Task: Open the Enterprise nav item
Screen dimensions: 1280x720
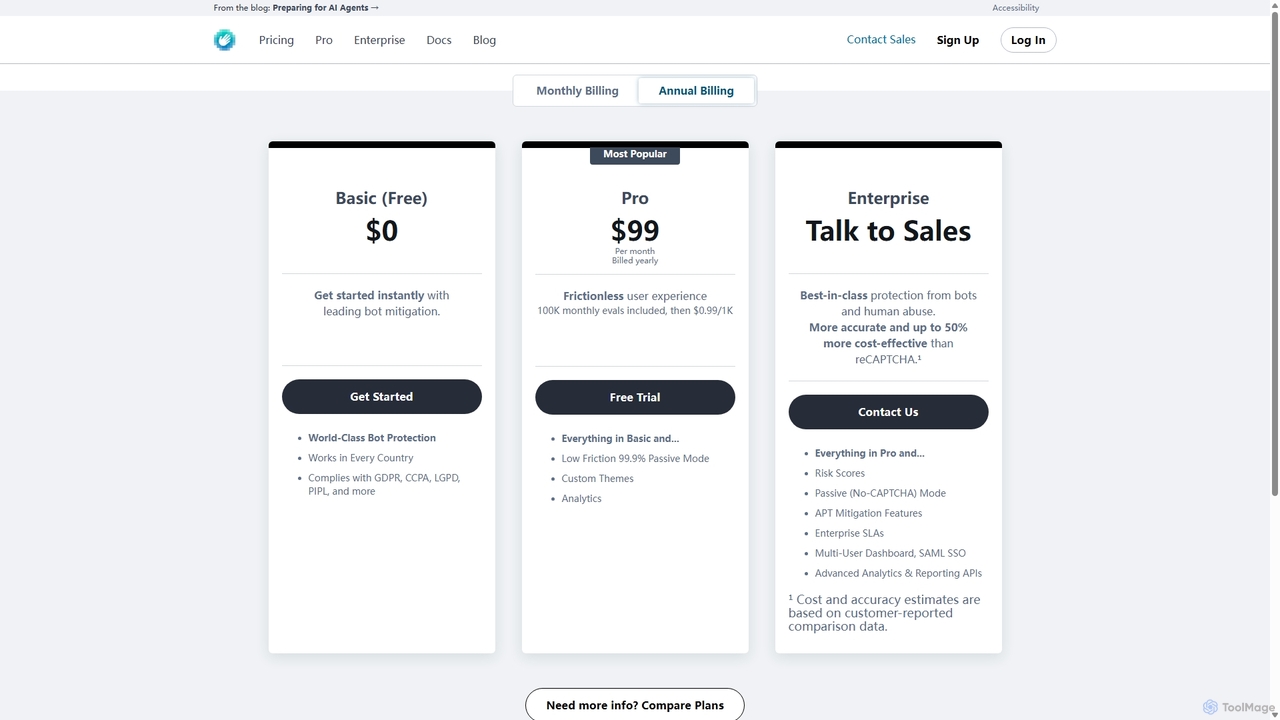Action: coord(379,40)
